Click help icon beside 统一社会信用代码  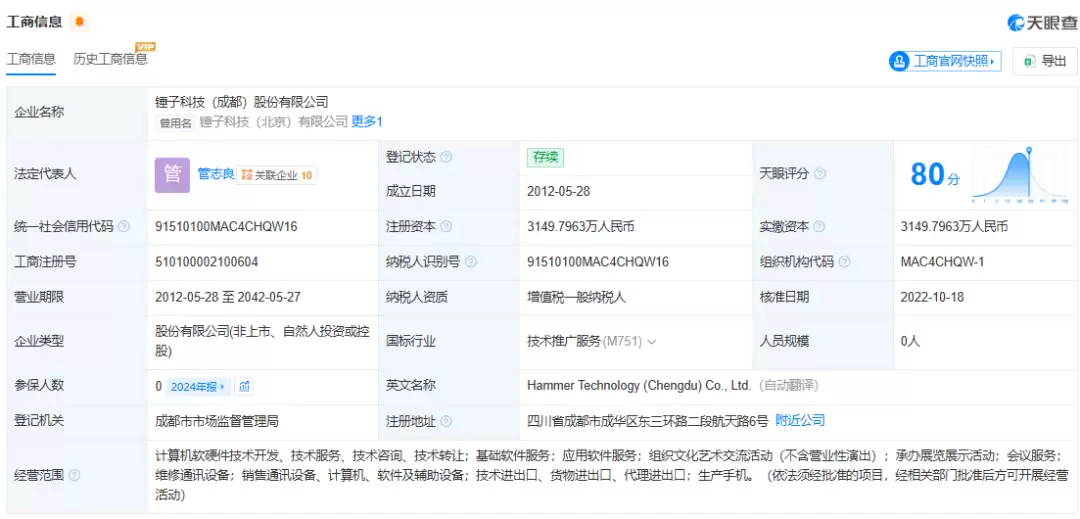point(124,227)
